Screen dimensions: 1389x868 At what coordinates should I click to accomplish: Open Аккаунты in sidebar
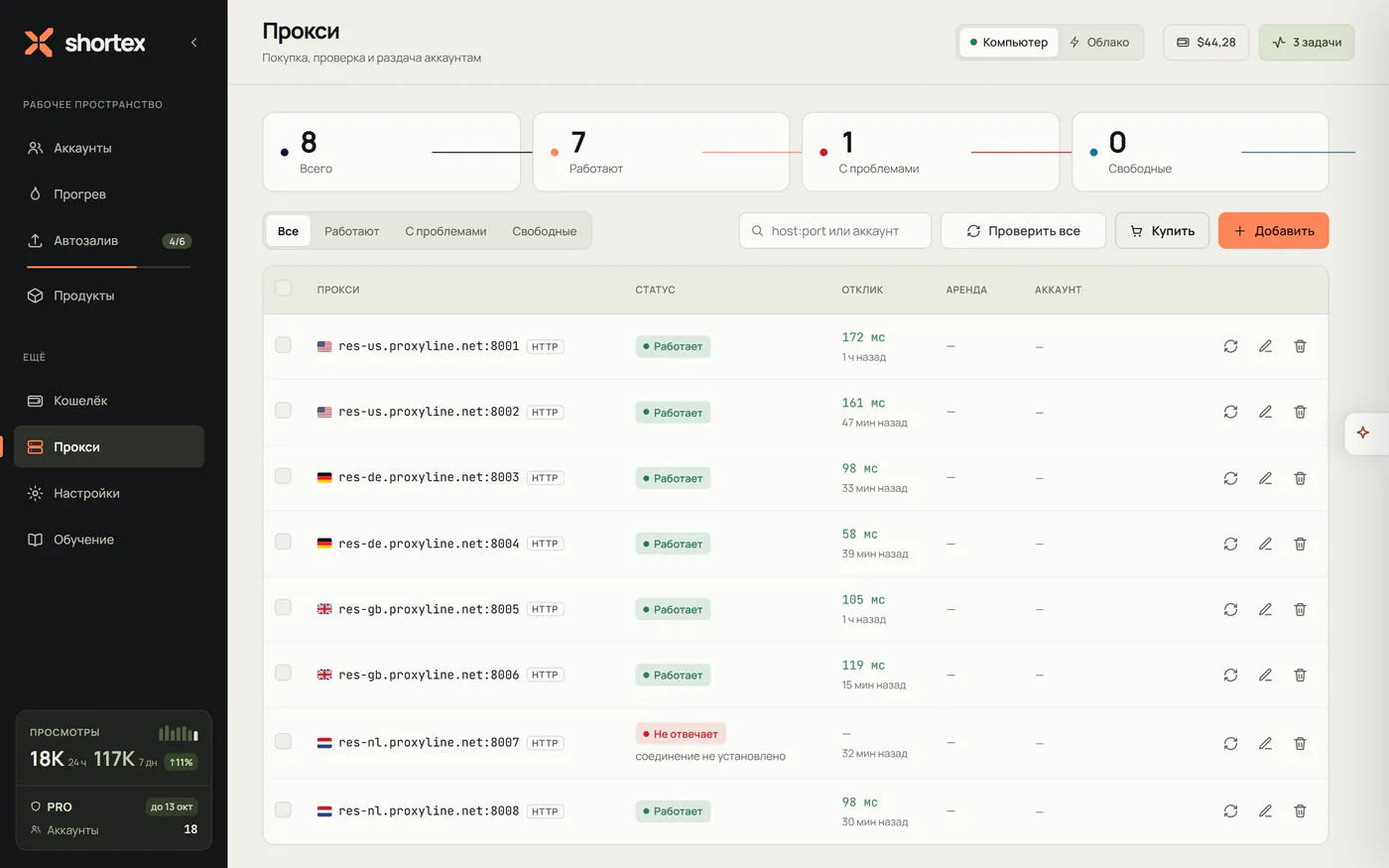(x=109, y=148)
